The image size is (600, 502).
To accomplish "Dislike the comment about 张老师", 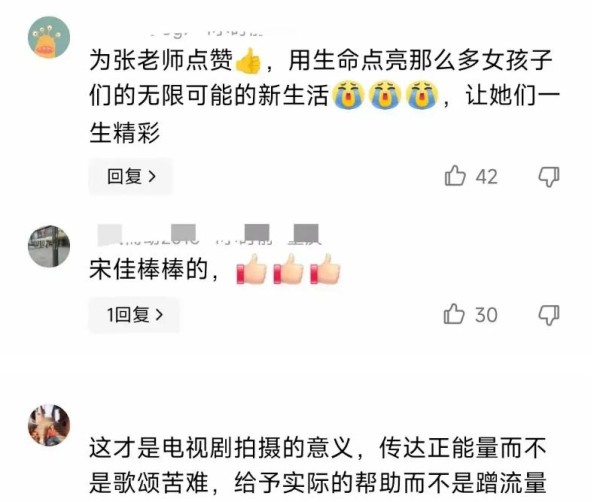I will [549, 177].
